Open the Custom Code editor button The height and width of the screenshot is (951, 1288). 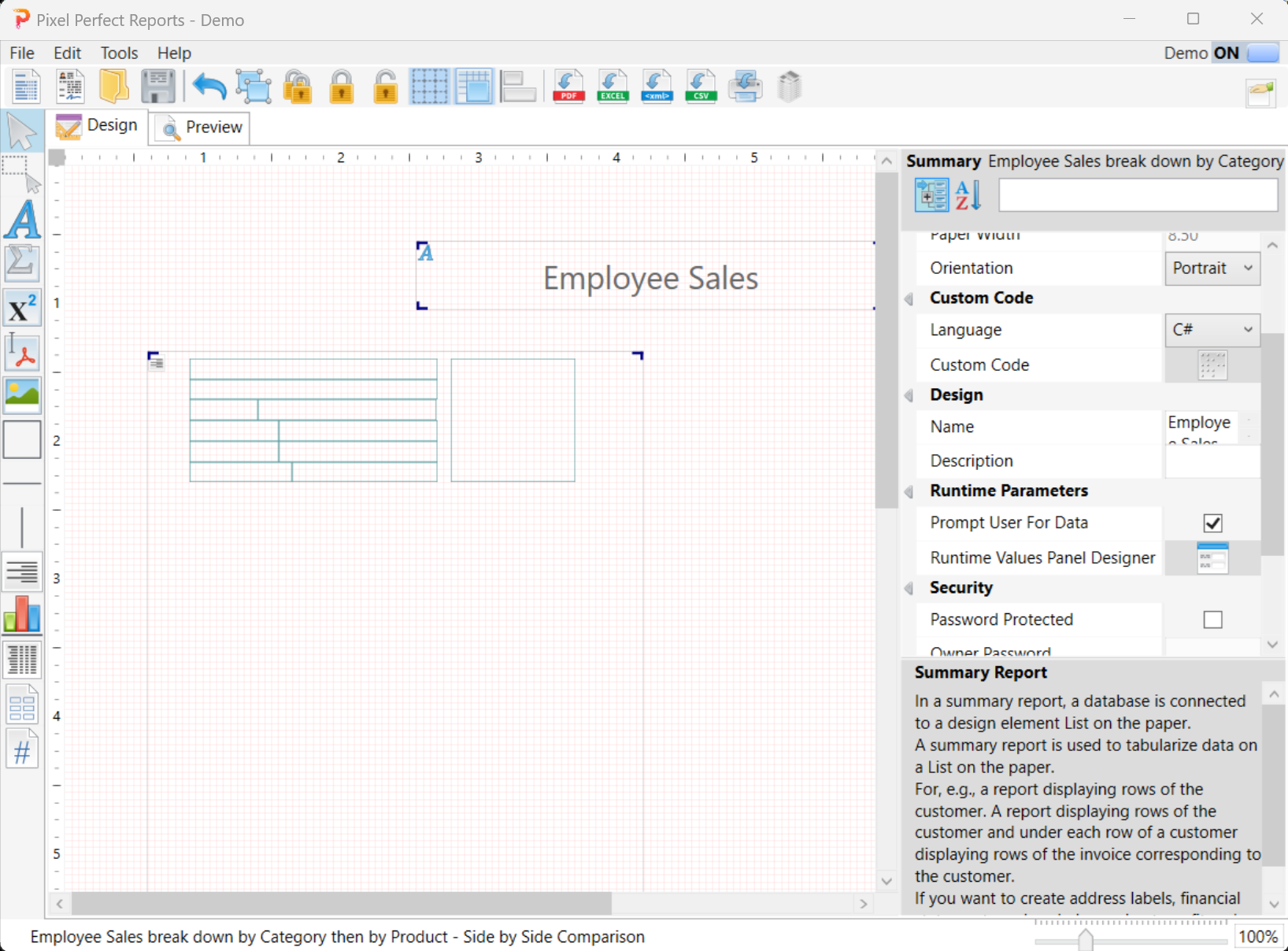[1212, 365]
